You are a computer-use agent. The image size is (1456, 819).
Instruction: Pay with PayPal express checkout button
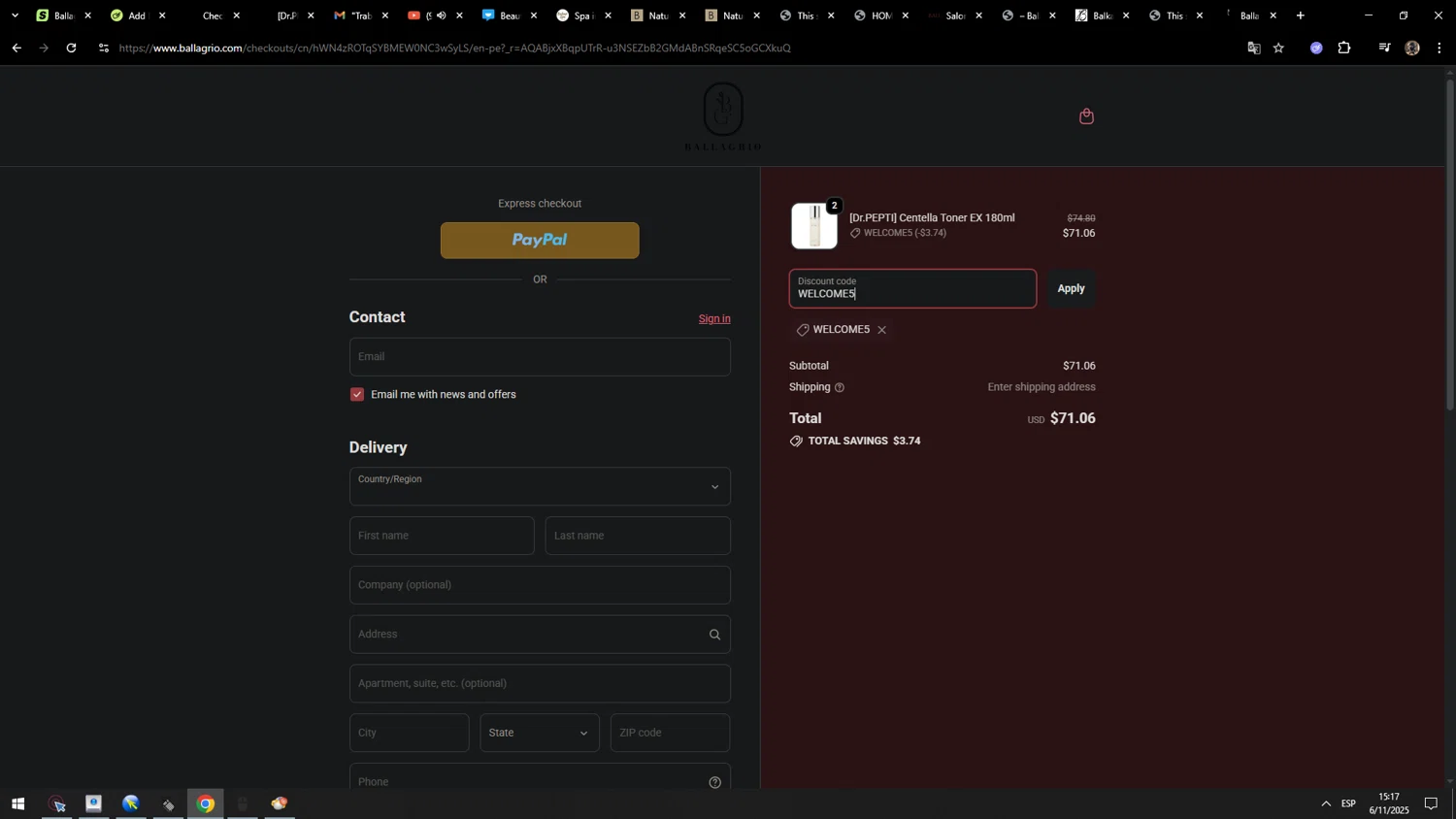click(x=540, y=241)
